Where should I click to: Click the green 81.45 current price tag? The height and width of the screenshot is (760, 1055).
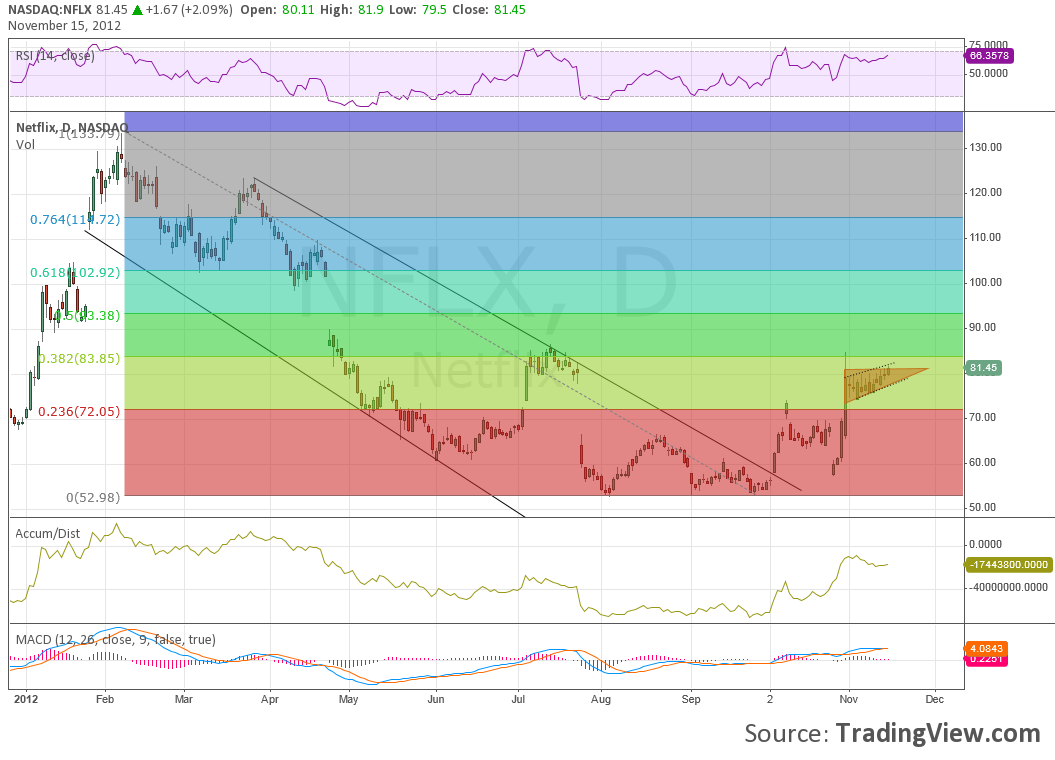tap(983, 368)
